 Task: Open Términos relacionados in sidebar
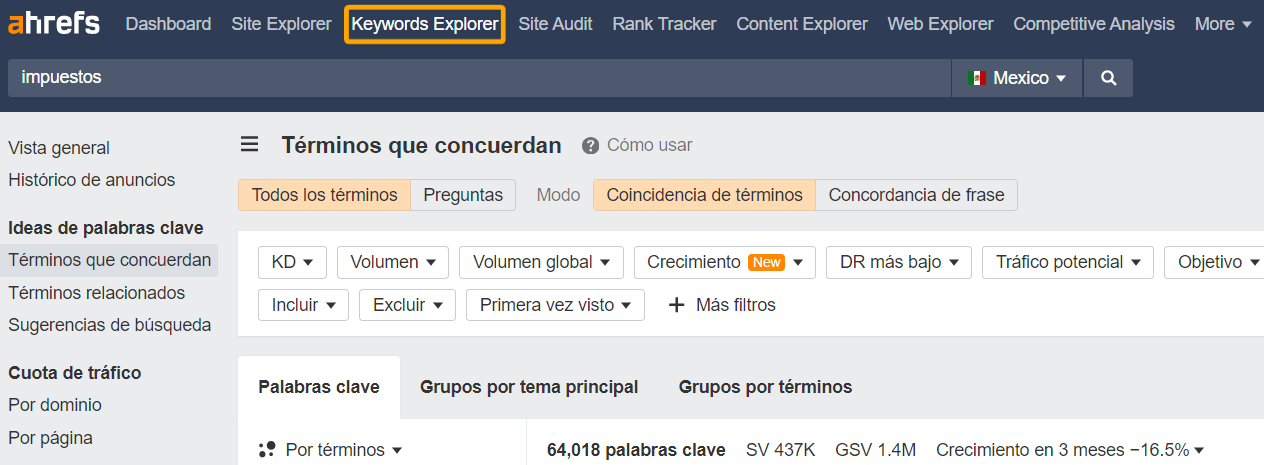coord(97,293)
